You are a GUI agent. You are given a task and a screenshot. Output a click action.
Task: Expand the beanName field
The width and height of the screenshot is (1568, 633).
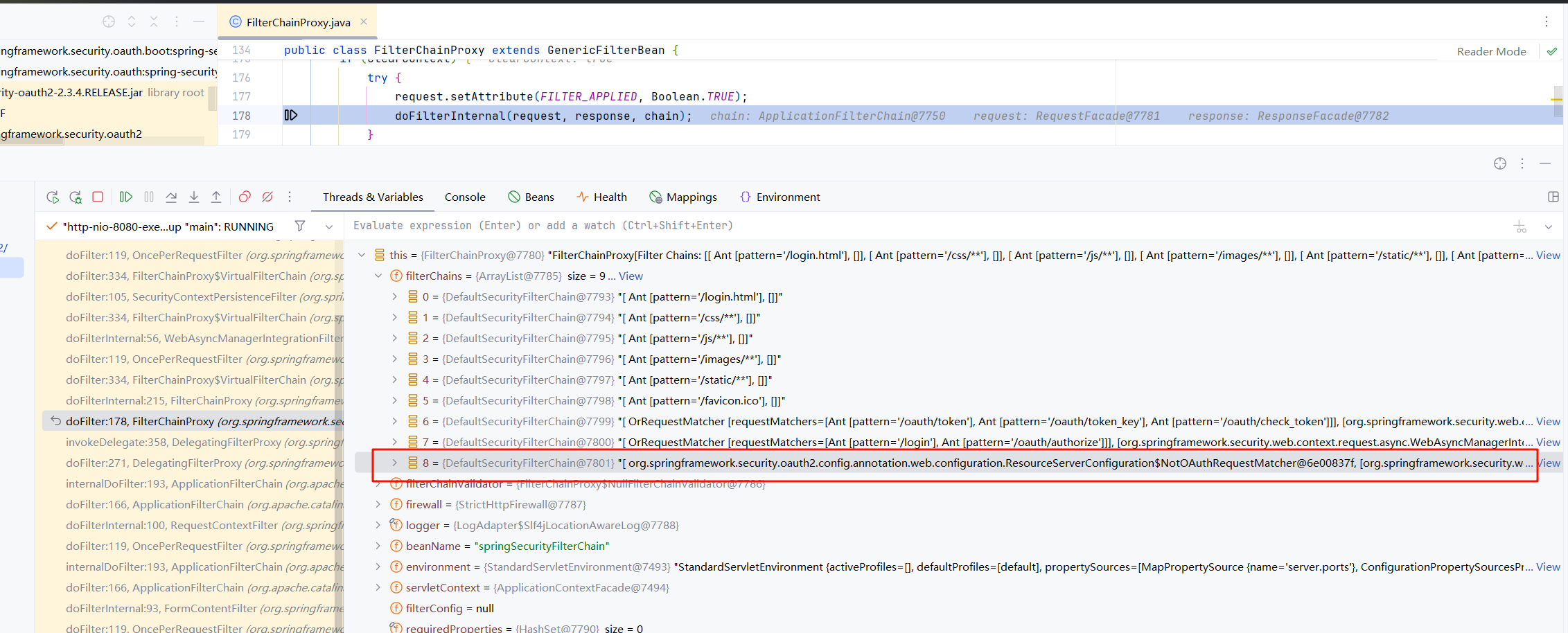pyautogui.click(x=378, y=546)
